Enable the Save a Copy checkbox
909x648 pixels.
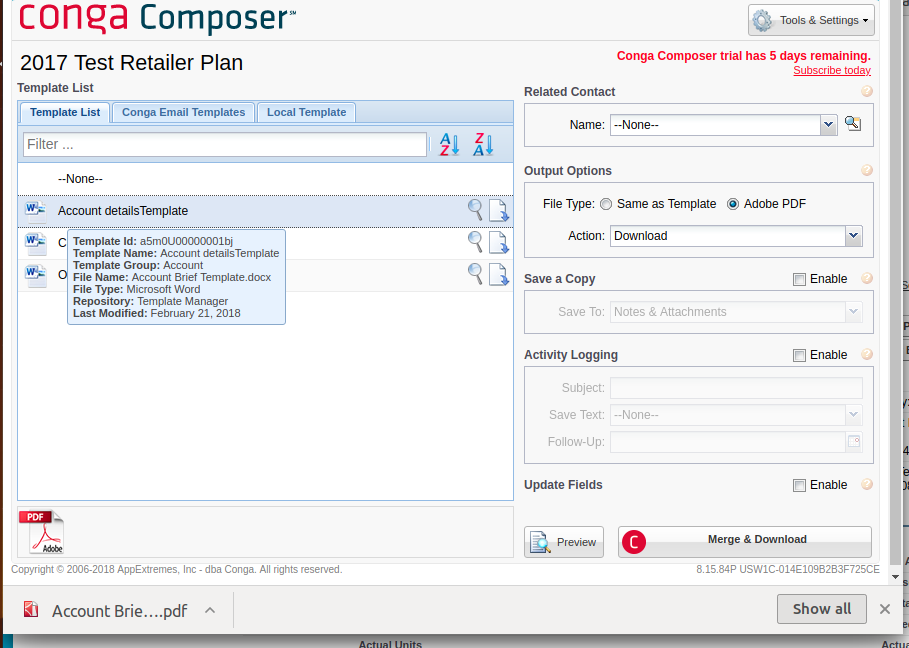[x=799, y=279]
